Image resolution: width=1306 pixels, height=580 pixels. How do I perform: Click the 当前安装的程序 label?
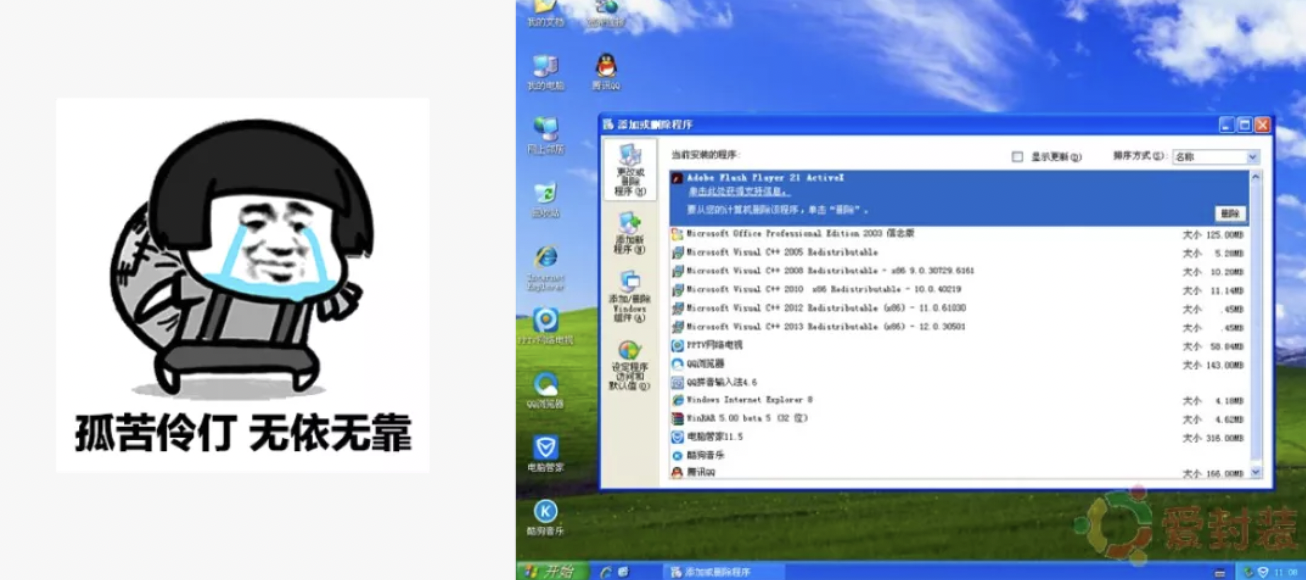click(x=705, y=156)
